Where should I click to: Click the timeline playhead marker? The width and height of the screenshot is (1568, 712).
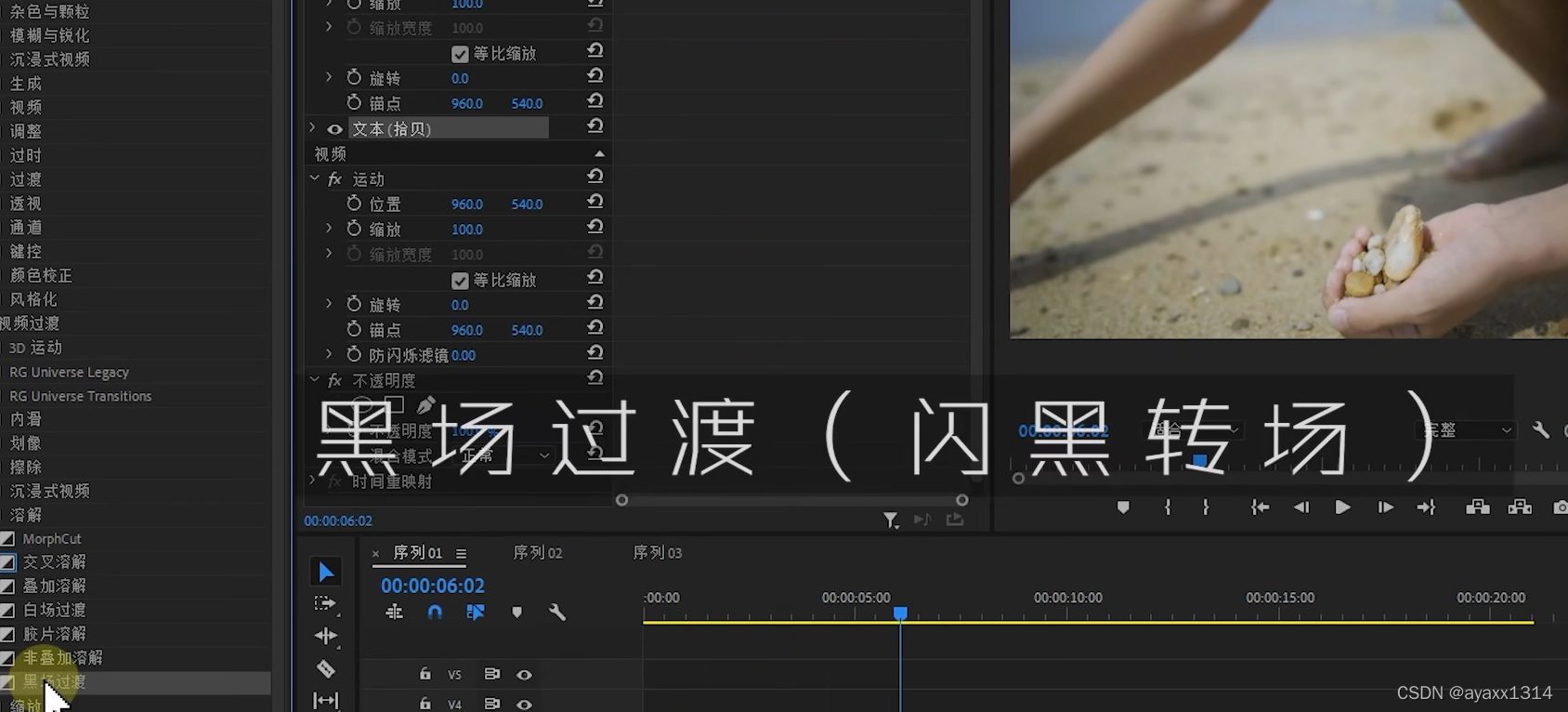click(900, 613)
